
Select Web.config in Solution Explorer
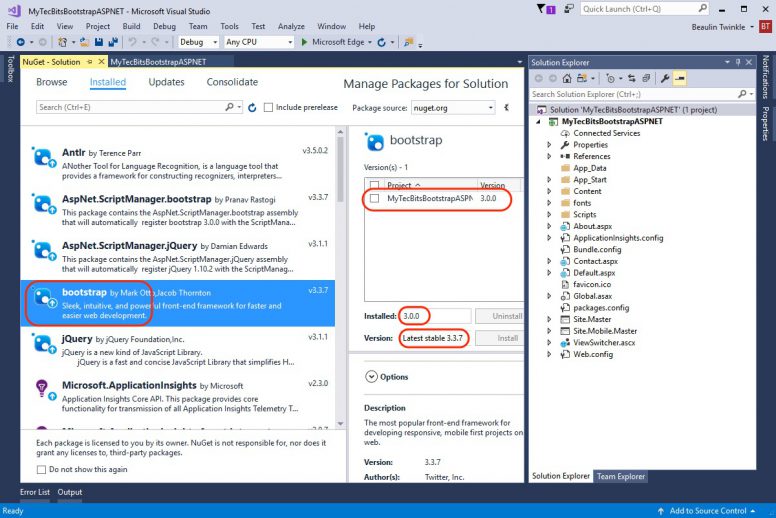[x=593, y=354]
